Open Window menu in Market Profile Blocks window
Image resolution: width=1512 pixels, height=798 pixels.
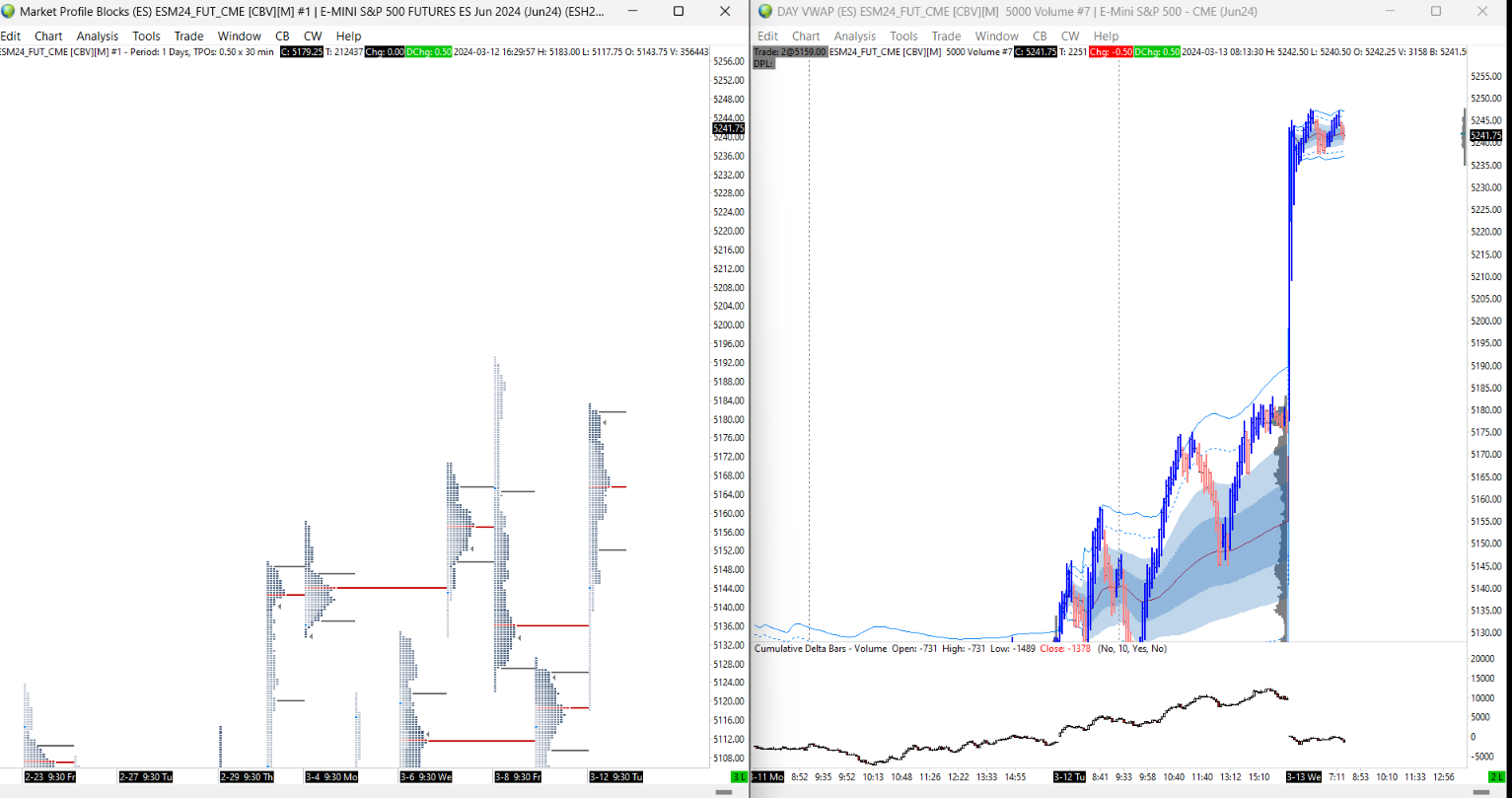click(239, 36)
